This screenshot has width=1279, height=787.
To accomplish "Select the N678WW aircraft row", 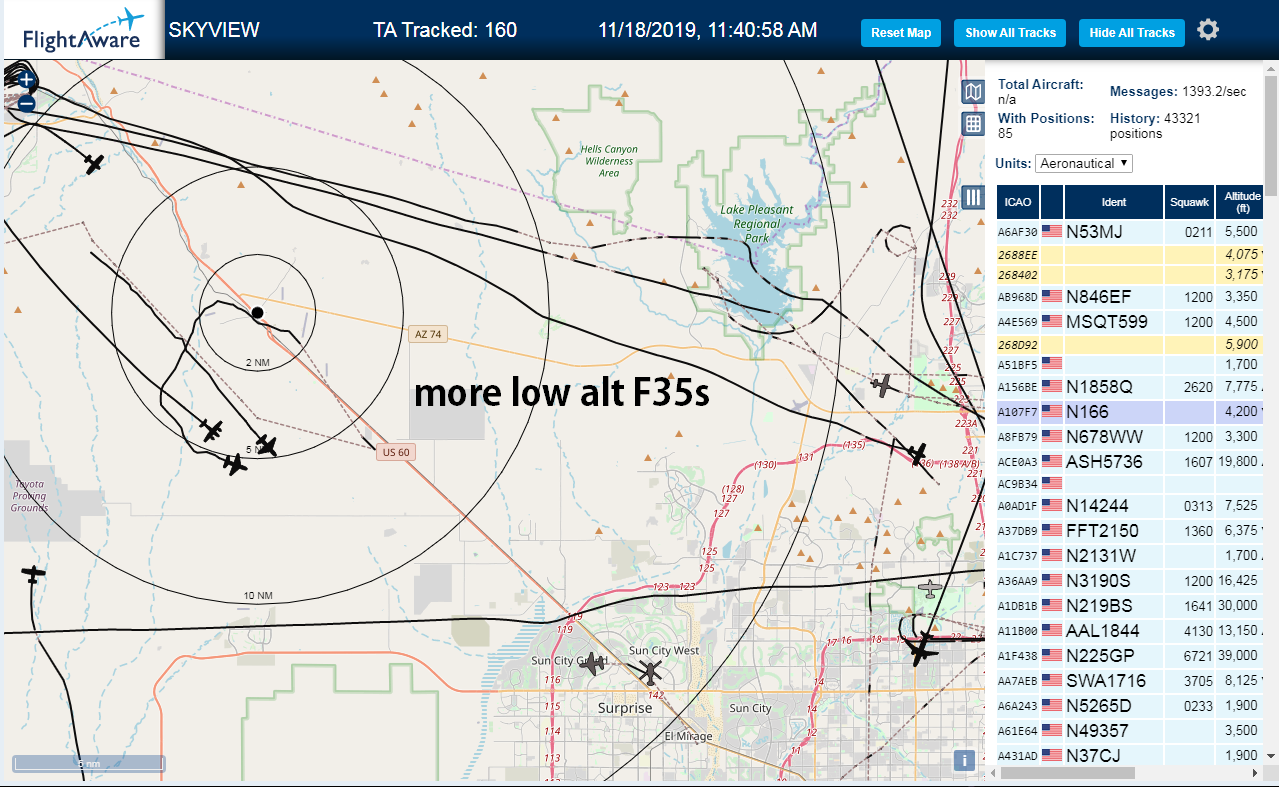I will pyautogui.click(x=1130, y=437).
